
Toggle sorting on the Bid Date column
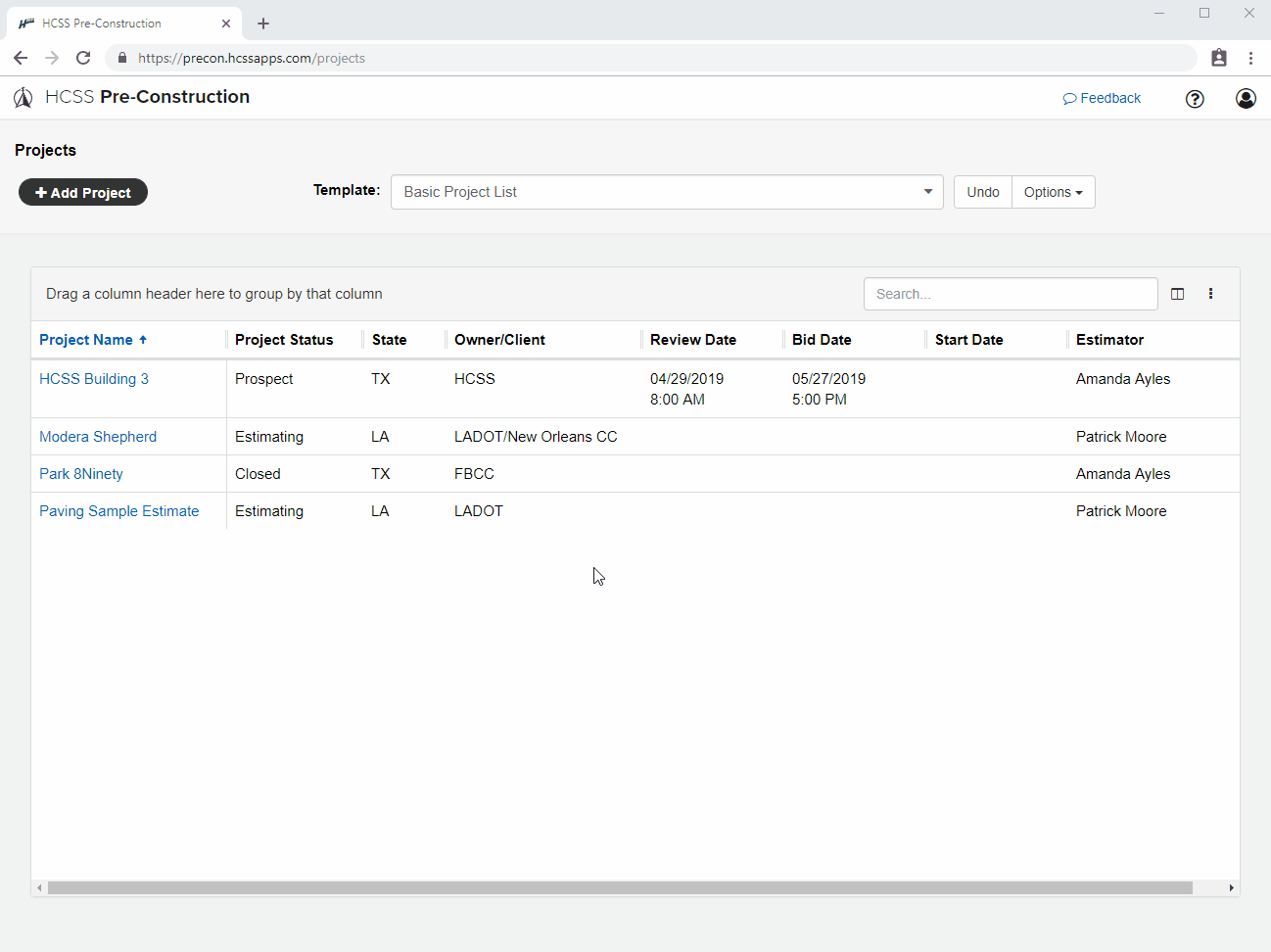click(x=822, y=339)
